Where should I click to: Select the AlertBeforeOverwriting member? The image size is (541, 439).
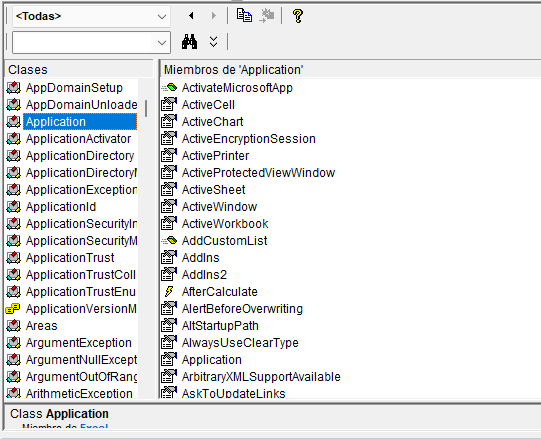click(x=242, y=309)
